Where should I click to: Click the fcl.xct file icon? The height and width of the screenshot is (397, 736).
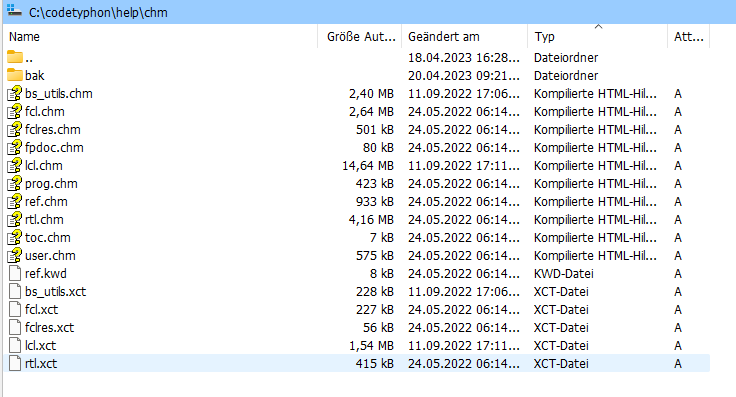tap(15, 309)
